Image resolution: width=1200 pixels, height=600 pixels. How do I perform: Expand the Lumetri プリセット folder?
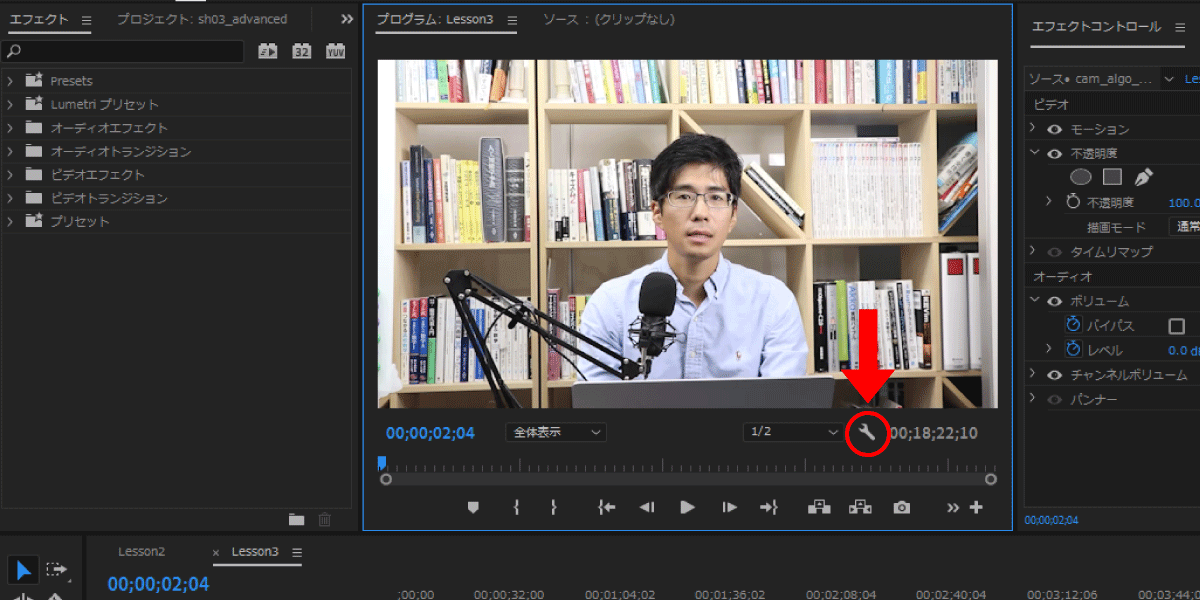pos(10,104)
